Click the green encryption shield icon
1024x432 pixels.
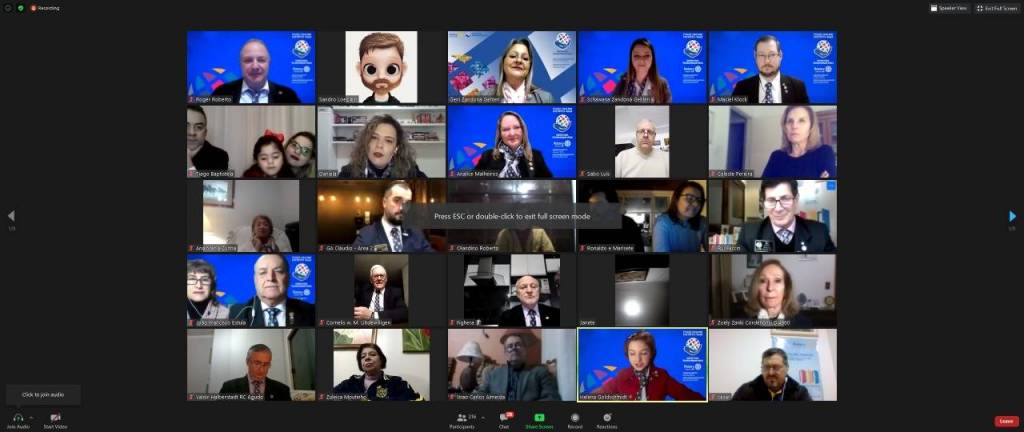(x=20, y=8)
